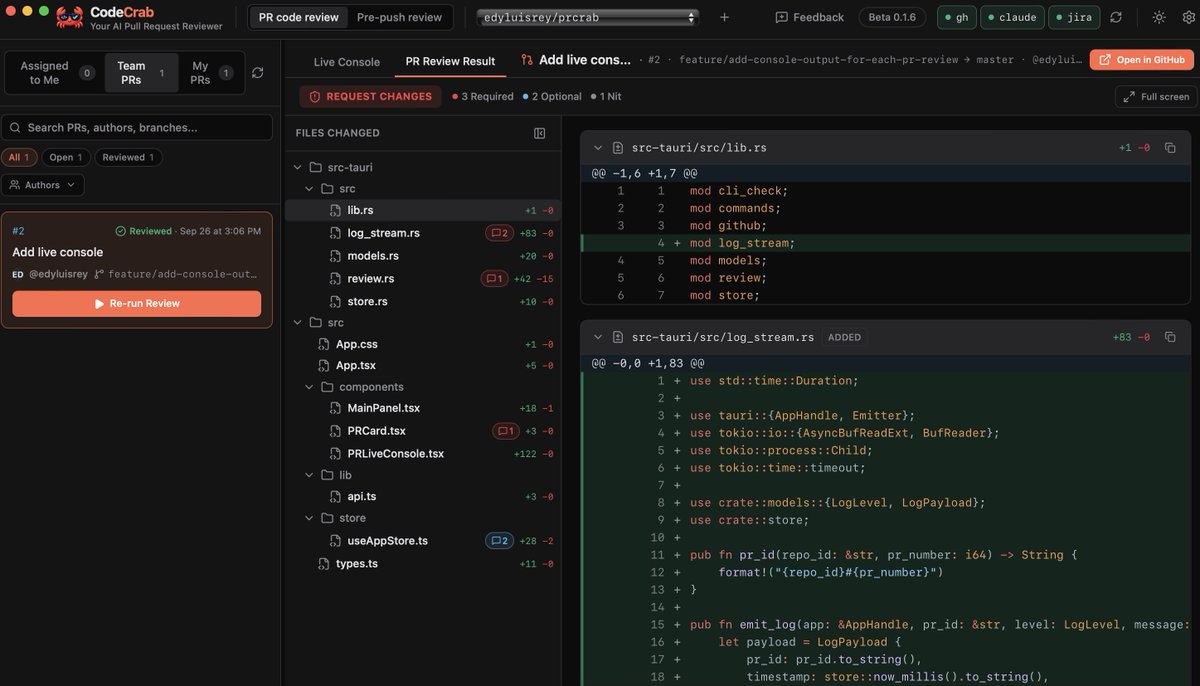Add a repository with the plus icon
This screenshot has width=1200, height=686.
[x=724, y=17]
